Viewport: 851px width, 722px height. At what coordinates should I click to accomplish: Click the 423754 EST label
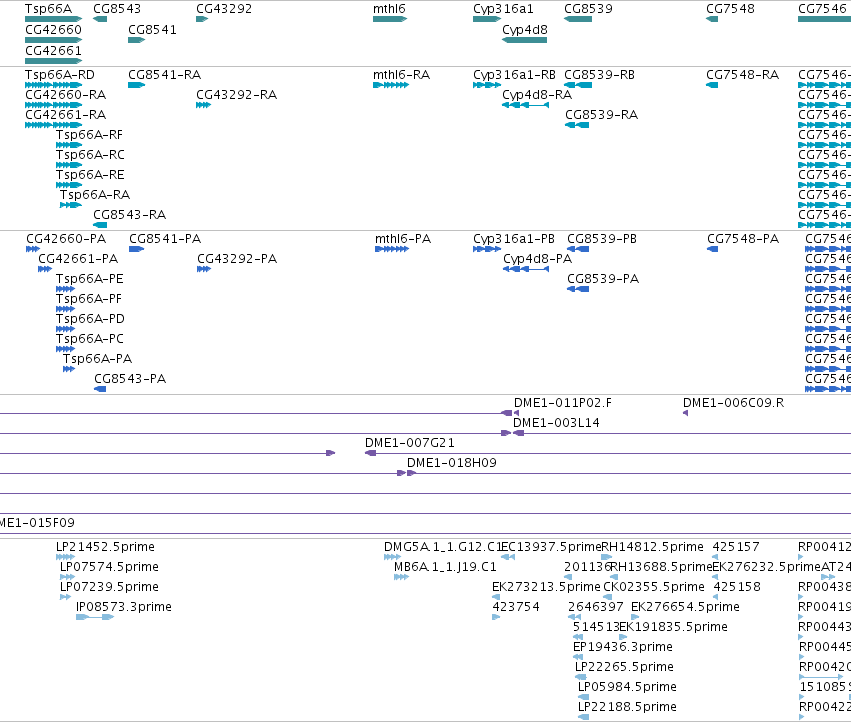pyautogui.click(x=516, y=607)
